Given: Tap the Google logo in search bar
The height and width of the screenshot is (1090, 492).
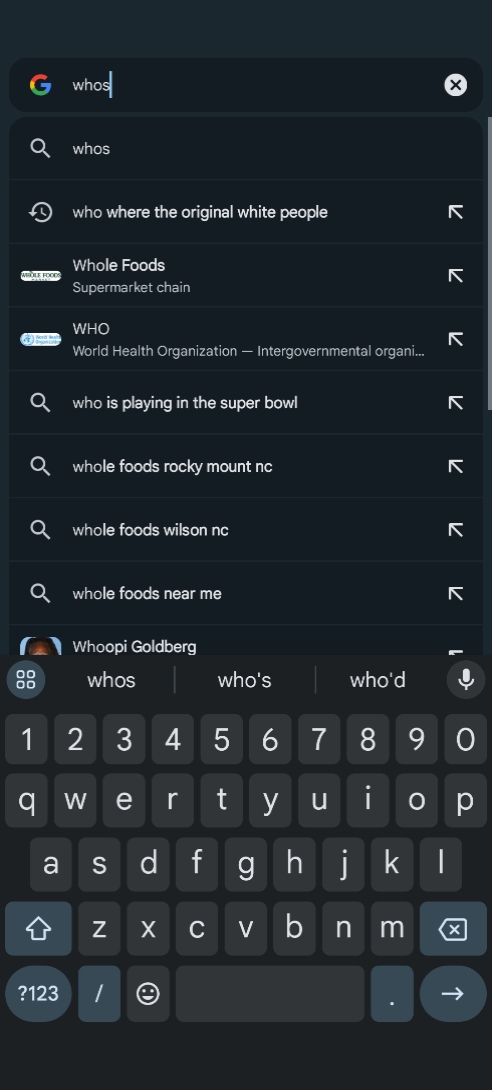Looking at the screenshot, I should [x=40, y=85].
